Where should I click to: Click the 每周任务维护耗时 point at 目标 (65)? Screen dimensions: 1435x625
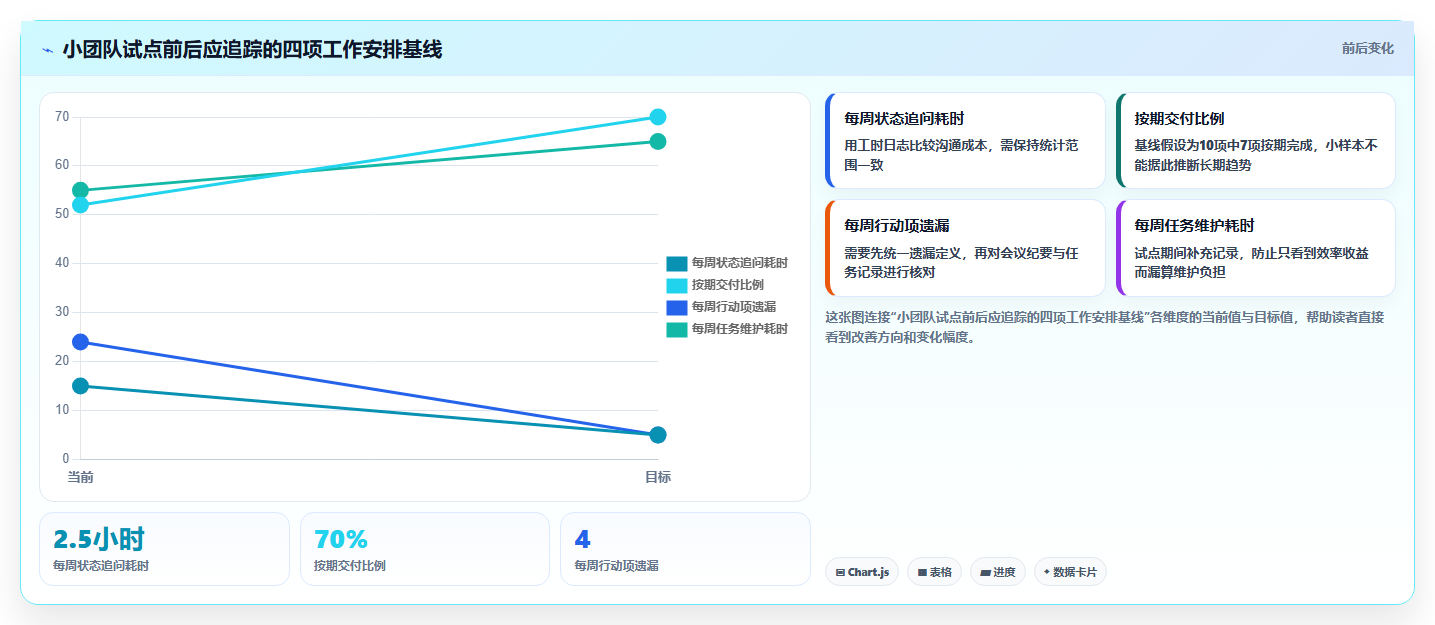[658, 141]
